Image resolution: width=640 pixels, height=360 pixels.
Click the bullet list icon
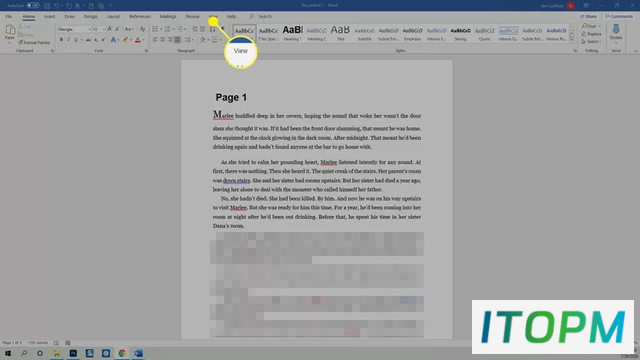click(x=155, y=29)
